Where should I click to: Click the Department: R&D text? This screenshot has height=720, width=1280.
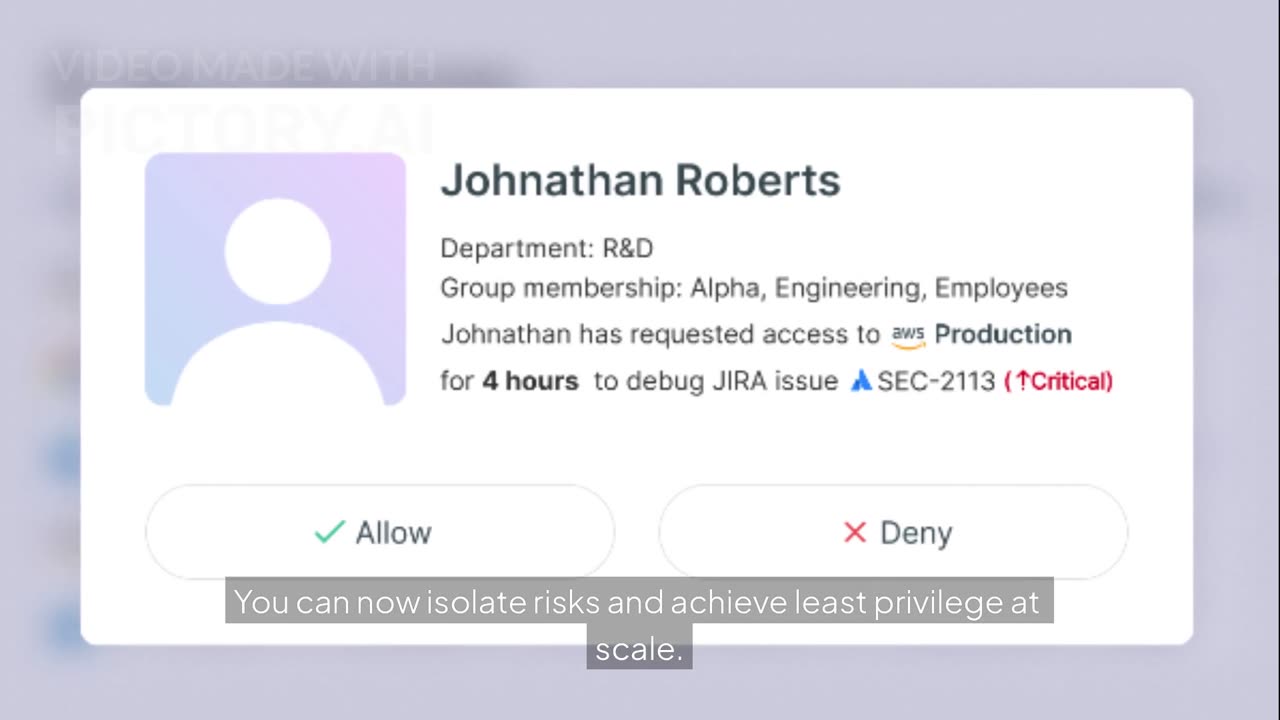[546, 248]
